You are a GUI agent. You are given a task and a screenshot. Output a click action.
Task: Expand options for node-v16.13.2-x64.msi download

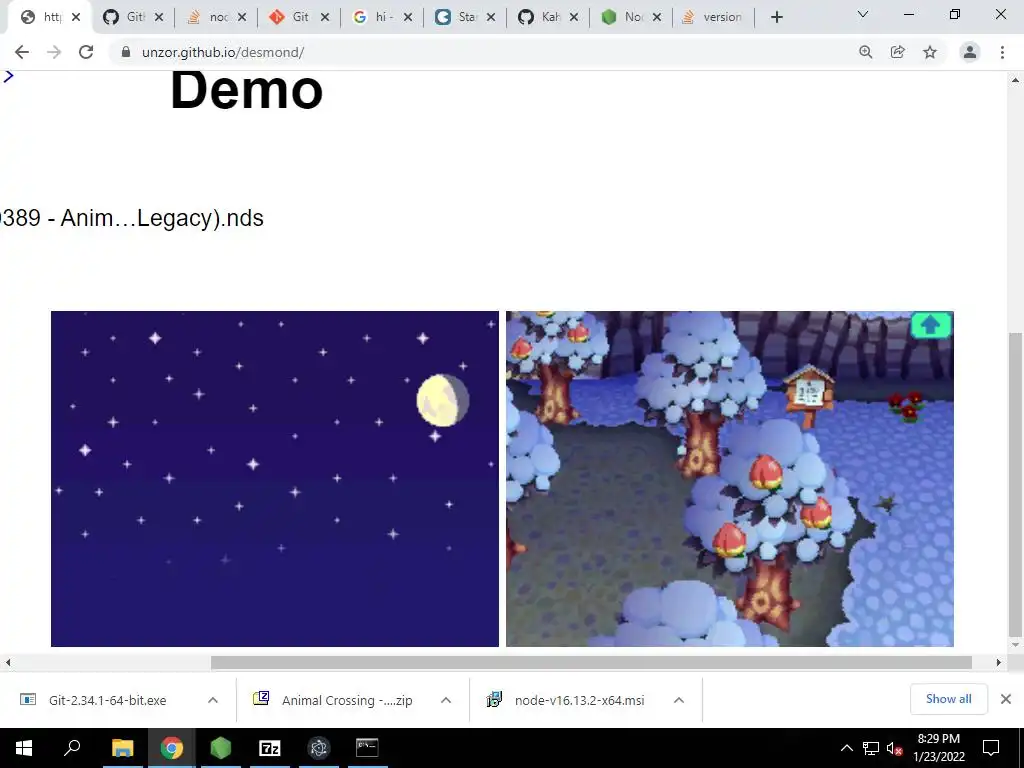(679, 700)
